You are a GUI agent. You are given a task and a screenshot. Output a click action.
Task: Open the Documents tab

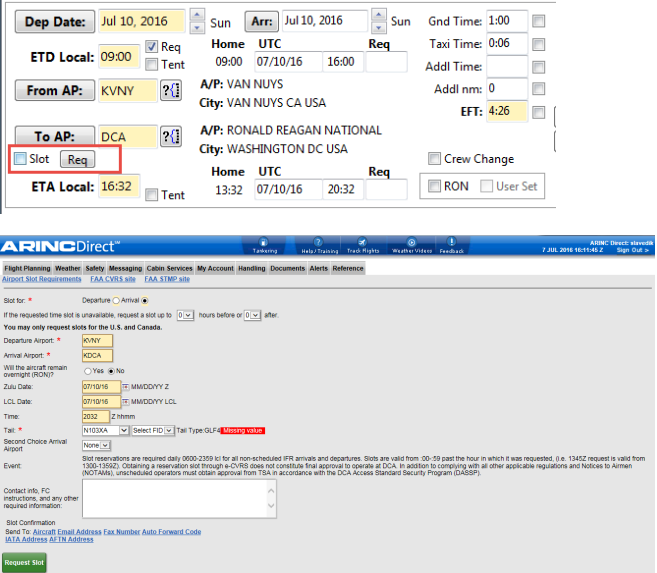287,268
